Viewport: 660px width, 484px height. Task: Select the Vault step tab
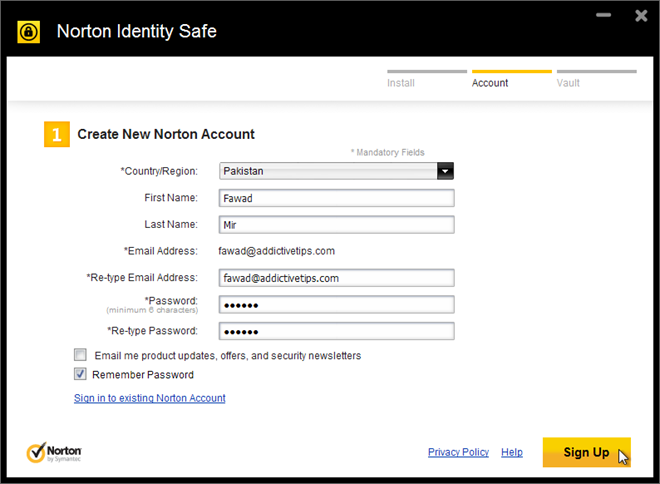tap(596, 79)
